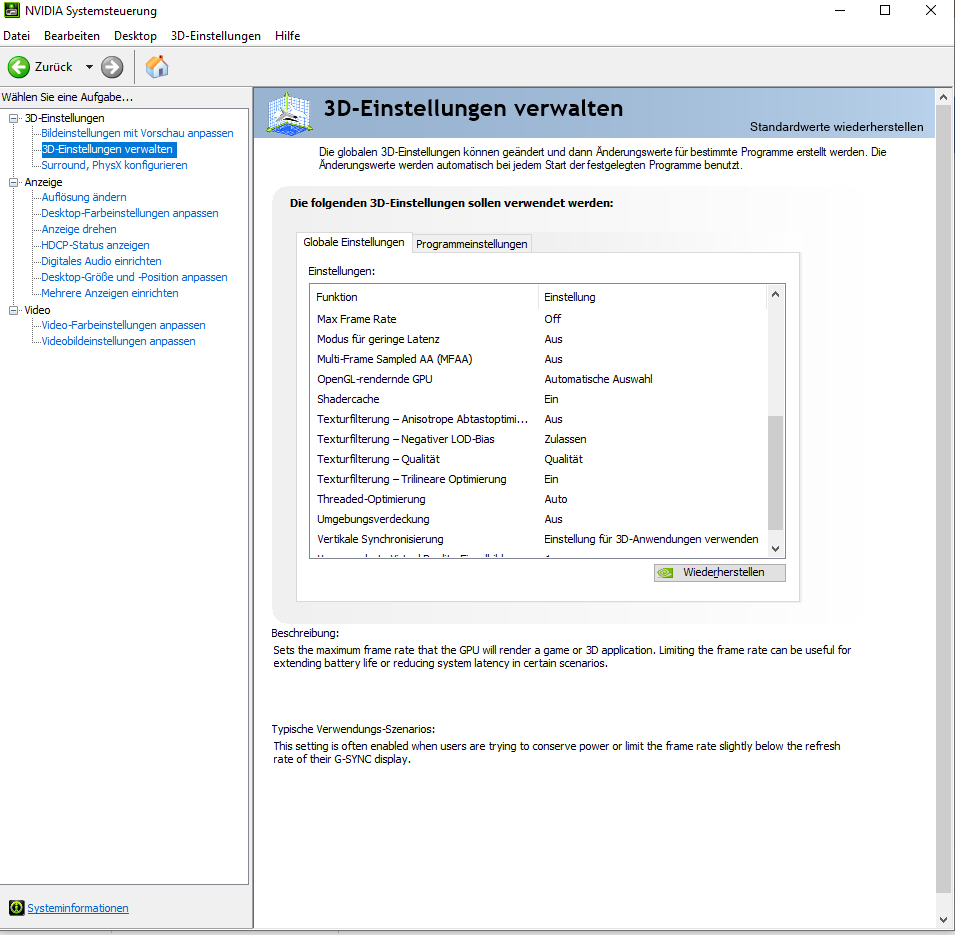Click settings list scroll down arrow
The image size is (955, 935).
pos(775,549)
